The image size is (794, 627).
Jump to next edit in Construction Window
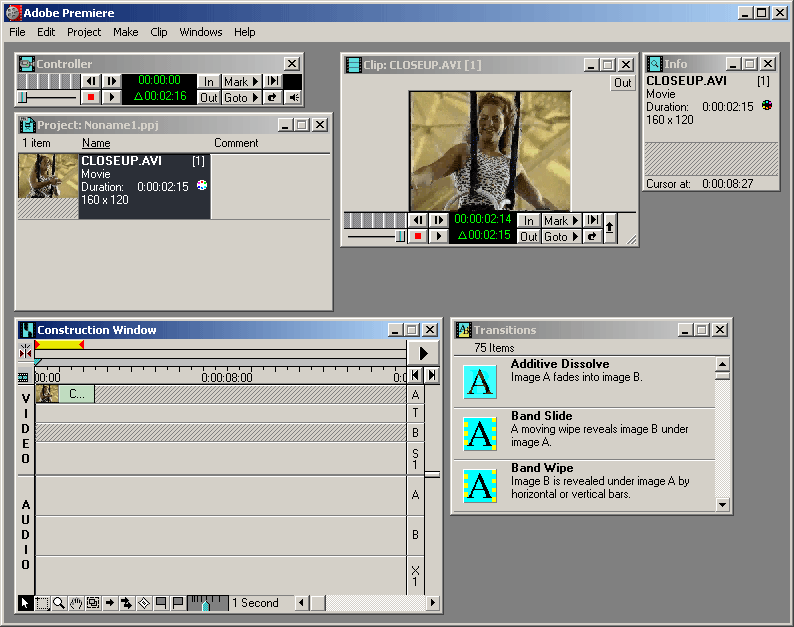point(432,375)
